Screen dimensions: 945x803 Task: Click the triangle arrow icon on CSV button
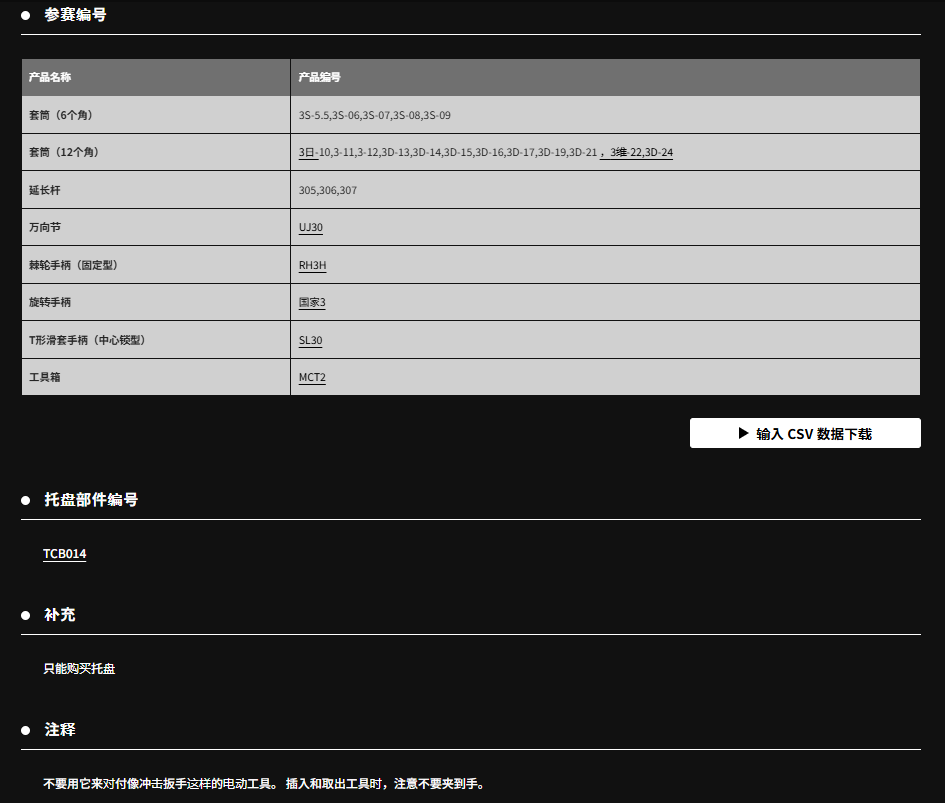[x=743, y=433]
